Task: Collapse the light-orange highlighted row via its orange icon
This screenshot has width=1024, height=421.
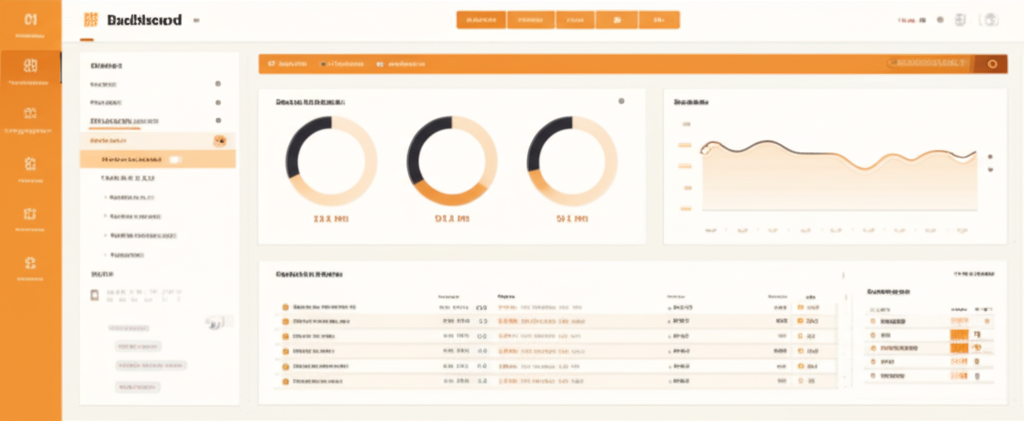Action: 219,140
